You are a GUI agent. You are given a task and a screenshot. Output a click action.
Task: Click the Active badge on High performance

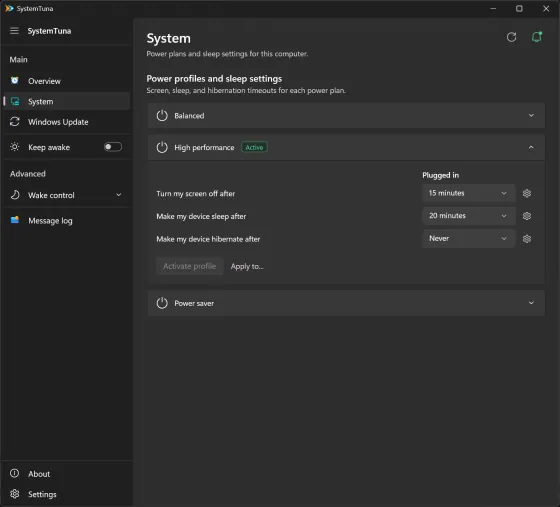tap(254, 147)
